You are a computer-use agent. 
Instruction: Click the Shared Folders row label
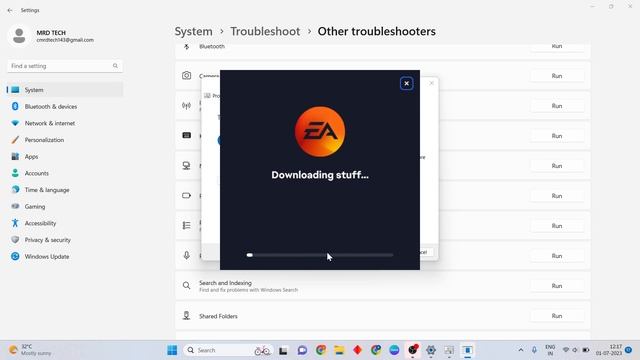(x=218, y=316)
